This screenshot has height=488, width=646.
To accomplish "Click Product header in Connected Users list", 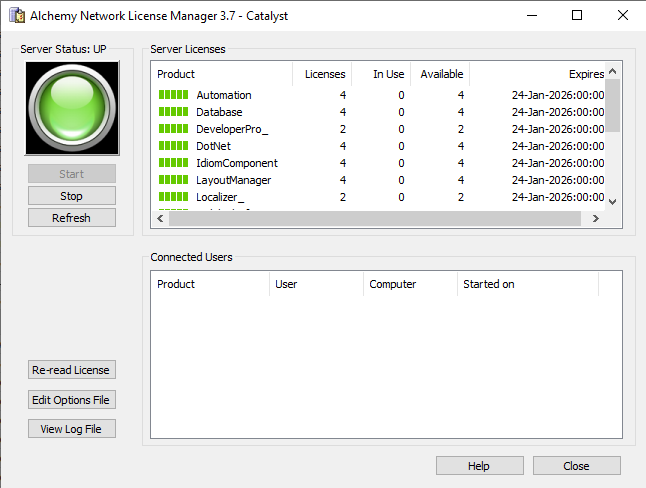I will click(211, 284).
